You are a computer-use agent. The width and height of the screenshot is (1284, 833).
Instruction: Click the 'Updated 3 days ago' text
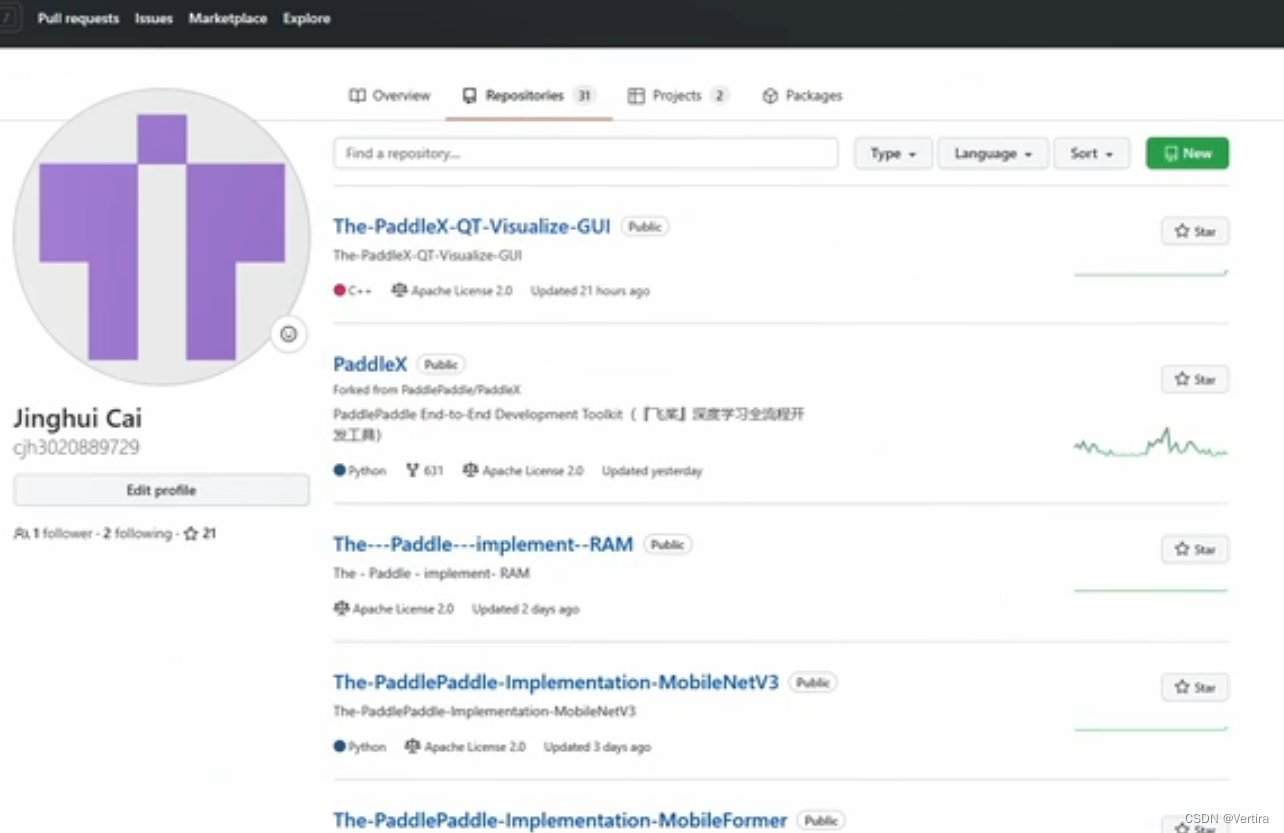pyautogui.click(x=597, y=747)
